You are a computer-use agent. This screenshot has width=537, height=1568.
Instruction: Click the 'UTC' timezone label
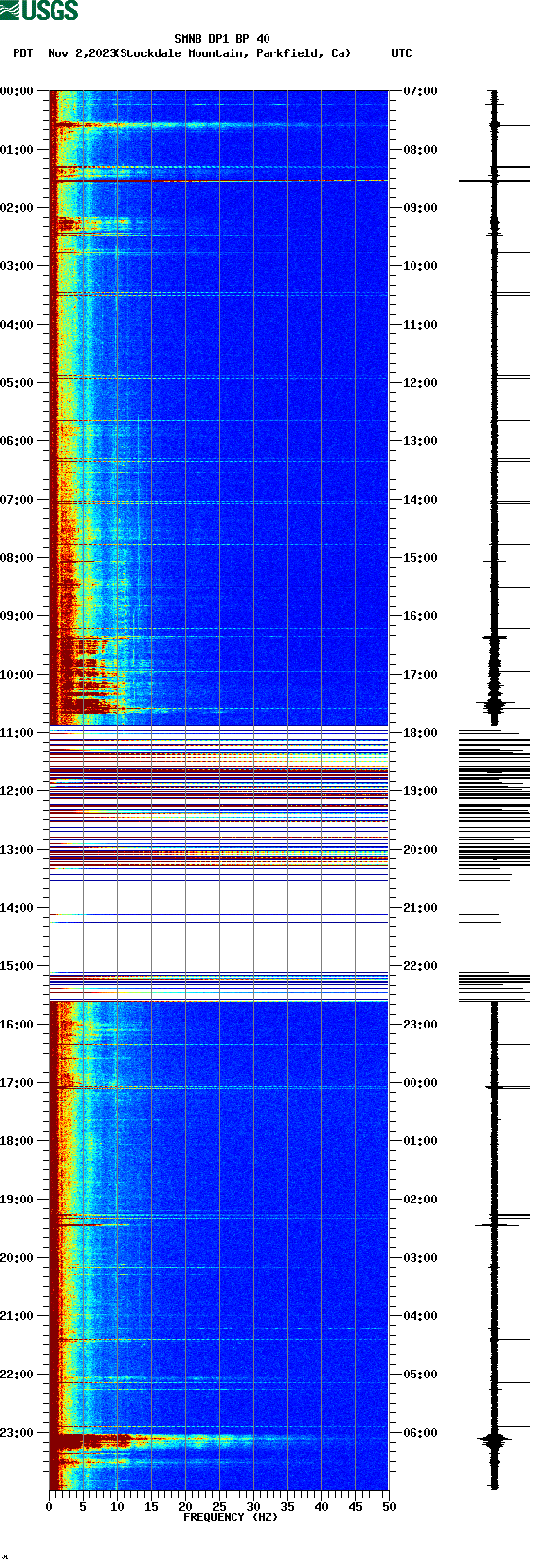(402, 53)
